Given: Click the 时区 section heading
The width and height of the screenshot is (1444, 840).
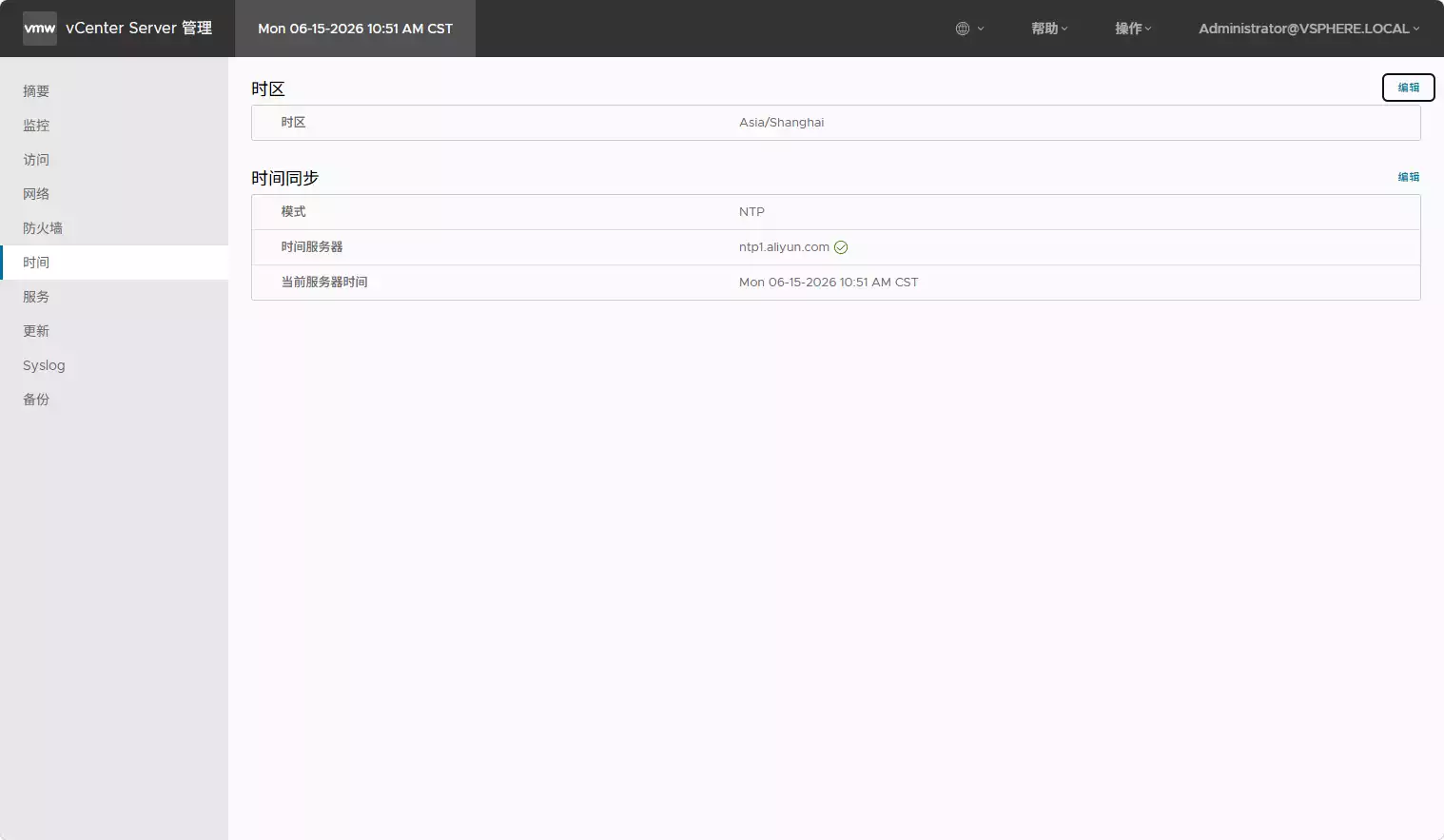Looking at the screenshot, I should click(268, 88).
